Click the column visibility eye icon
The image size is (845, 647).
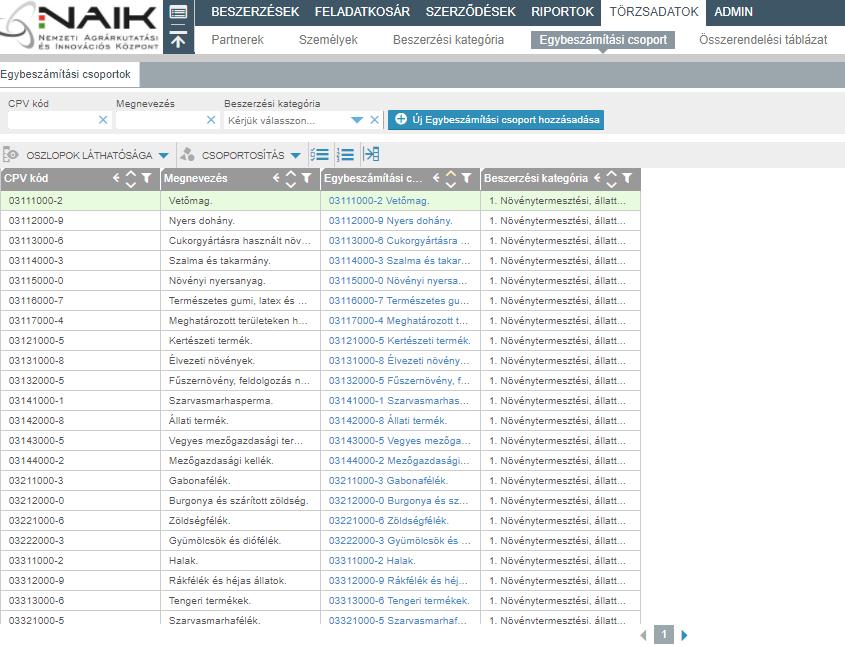[10, 155]
